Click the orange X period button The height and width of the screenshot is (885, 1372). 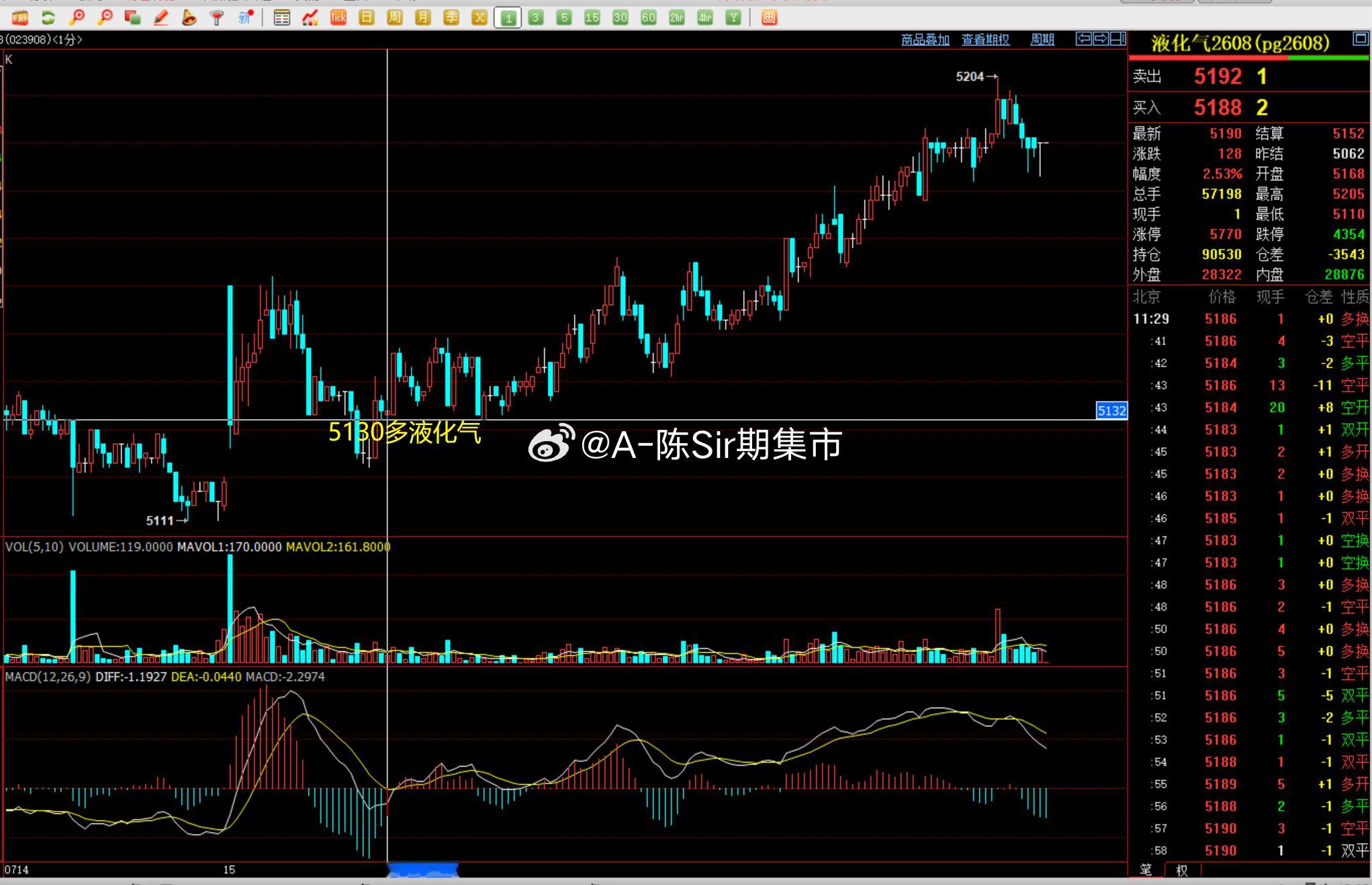(479, 17)
